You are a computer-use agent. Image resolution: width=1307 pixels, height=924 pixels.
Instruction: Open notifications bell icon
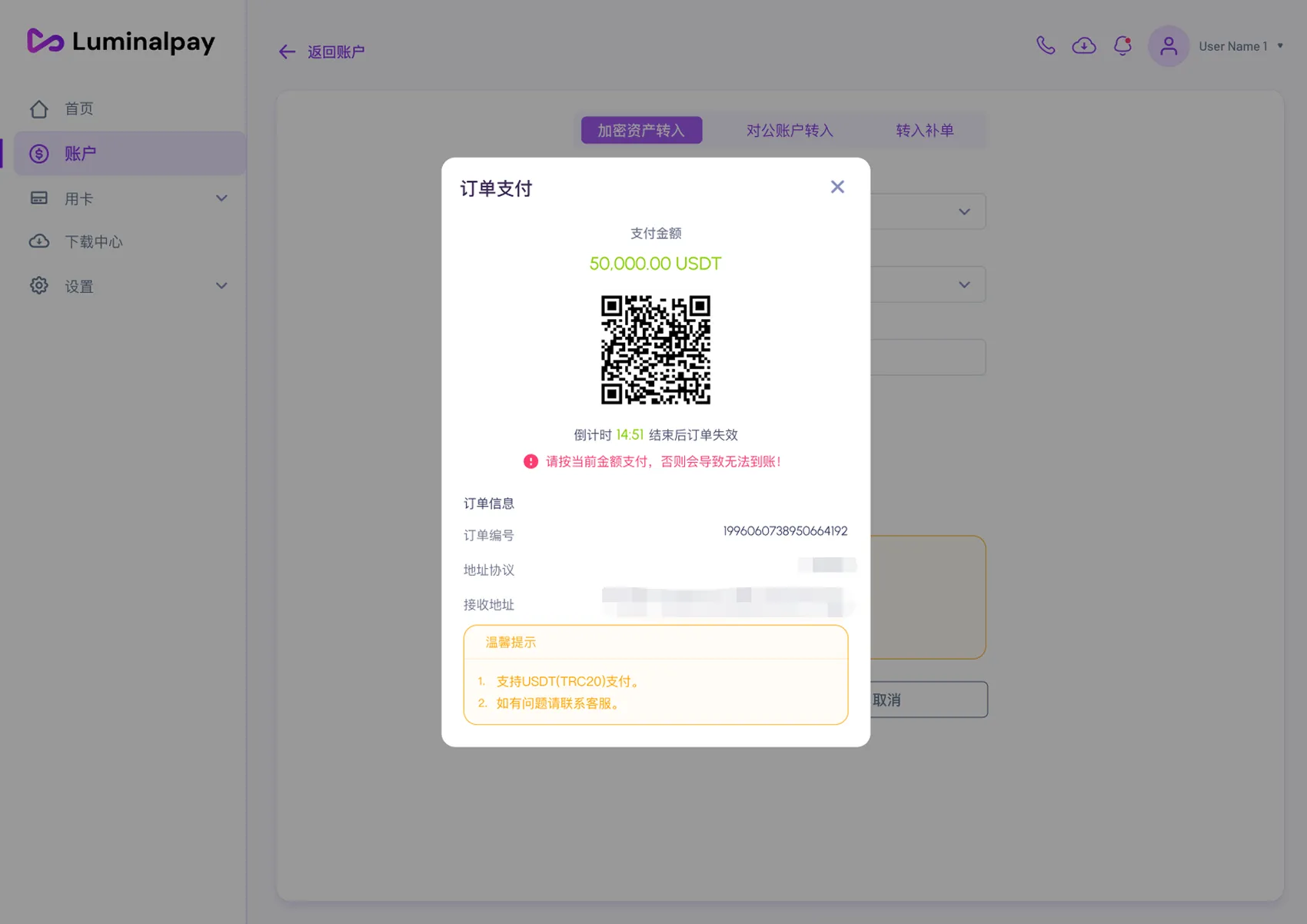1122,45
